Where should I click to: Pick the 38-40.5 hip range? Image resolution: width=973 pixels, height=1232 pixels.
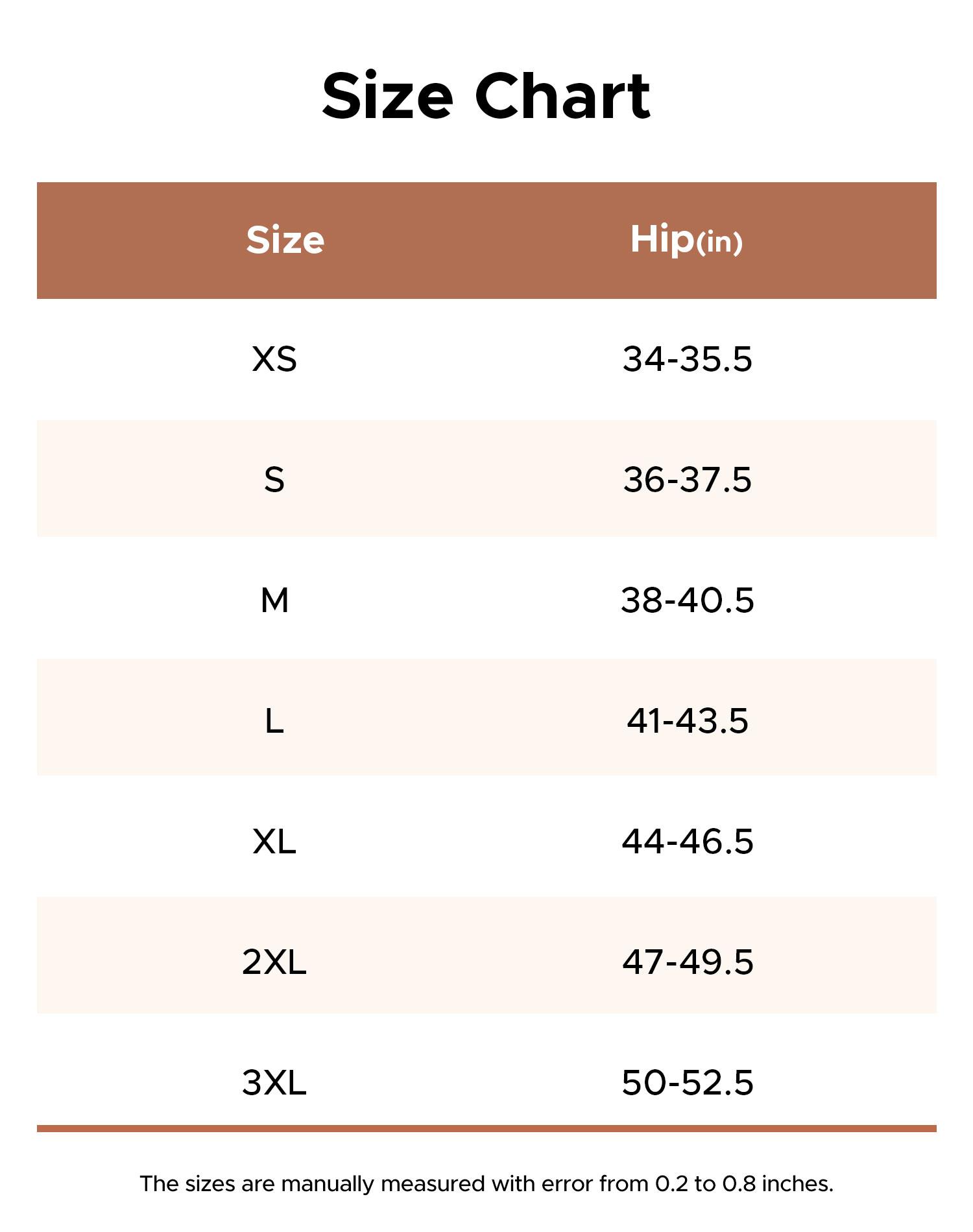(x=688, y=600)
